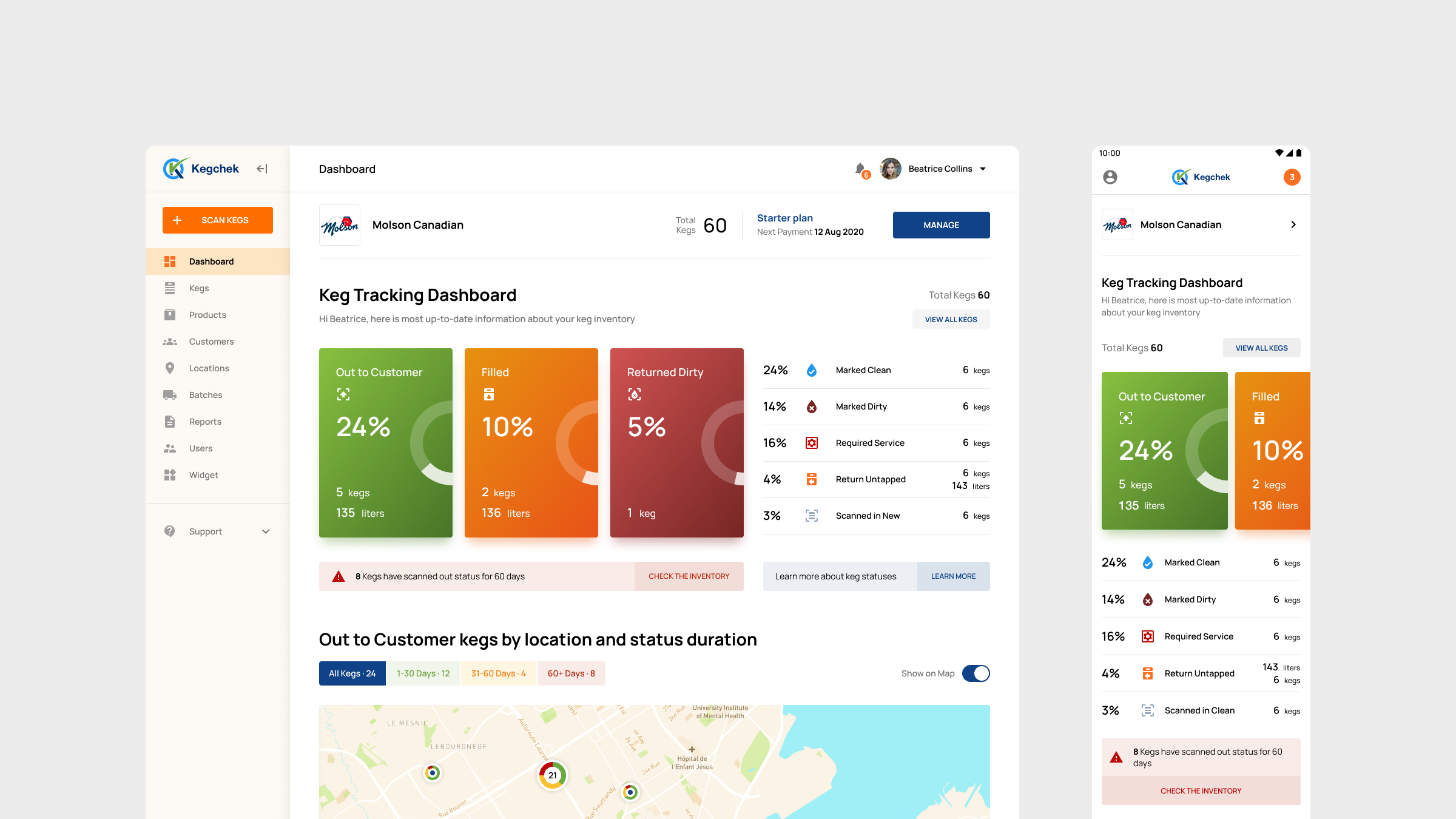Open Locations via pin icon

pos(170,368)
